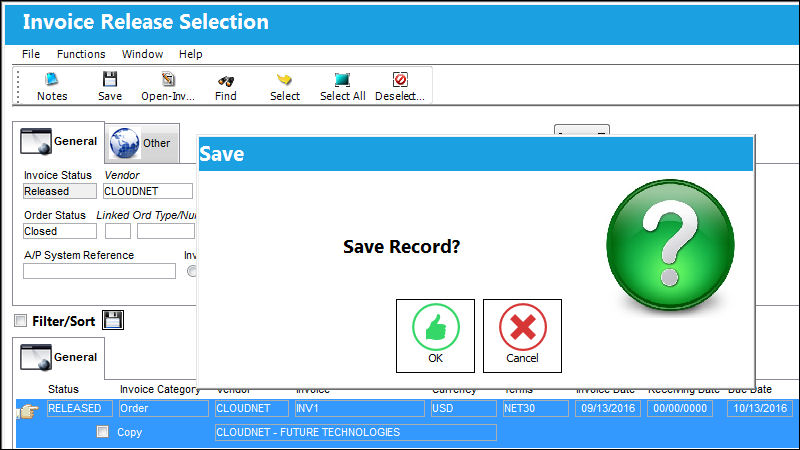Click the INV1 invoice cell
Image resolution: width=800 pixels, height=450 pixels.
coord(360,408)
